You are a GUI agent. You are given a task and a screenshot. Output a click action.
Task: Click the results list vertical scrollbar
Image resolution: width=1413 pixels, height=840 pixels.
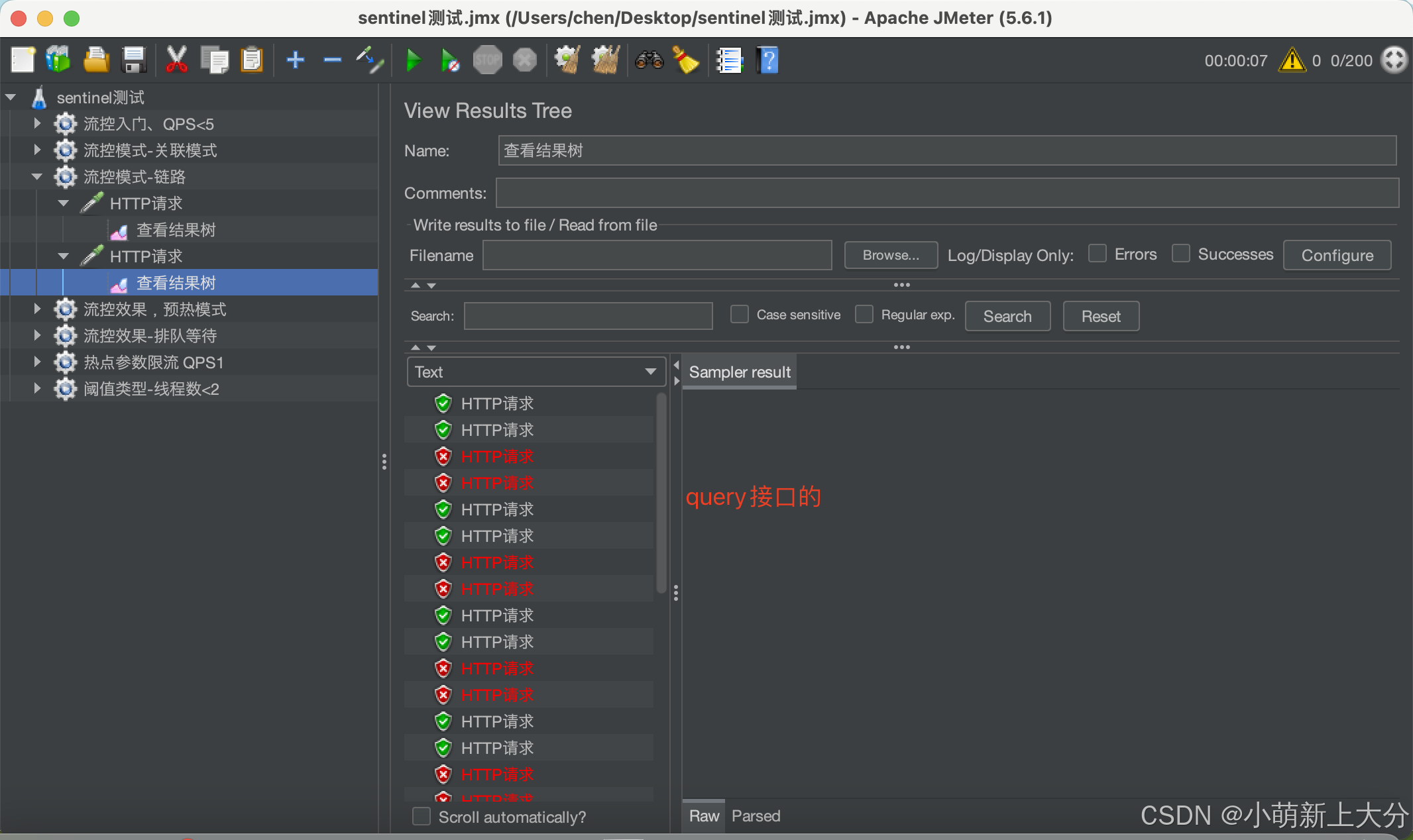[661, 494]
